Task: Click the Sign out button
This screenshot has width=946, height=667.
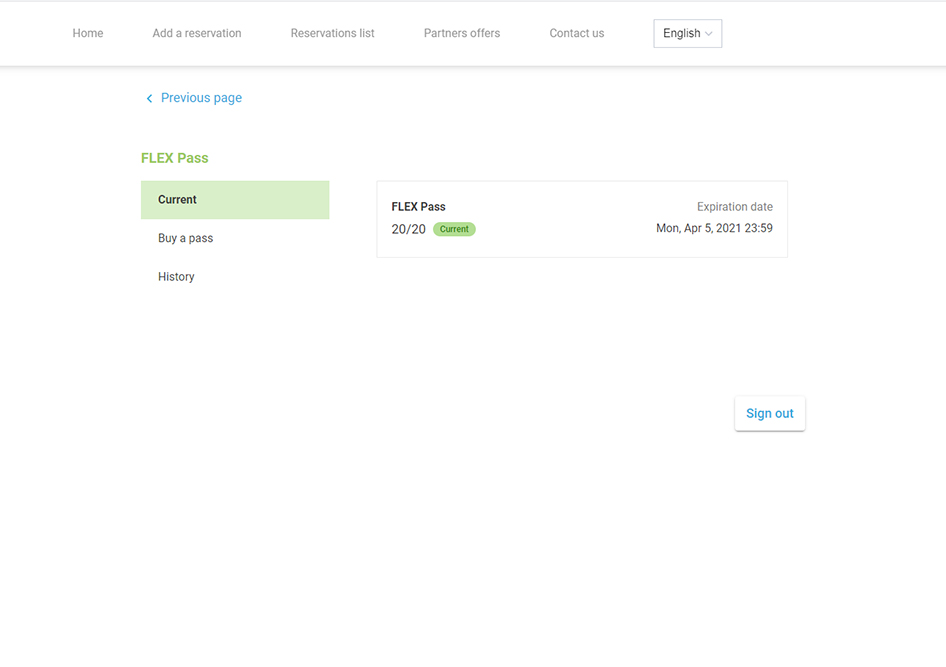Action: coord(769,413)
